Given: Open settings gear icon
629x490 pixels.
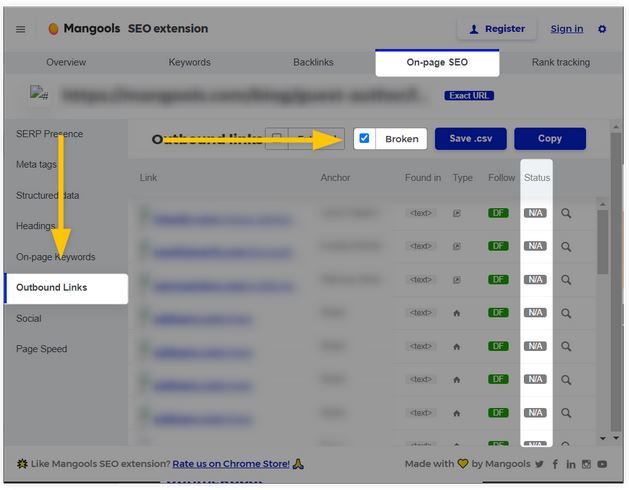Looking at the screenshot, I should tap(602, 29).
